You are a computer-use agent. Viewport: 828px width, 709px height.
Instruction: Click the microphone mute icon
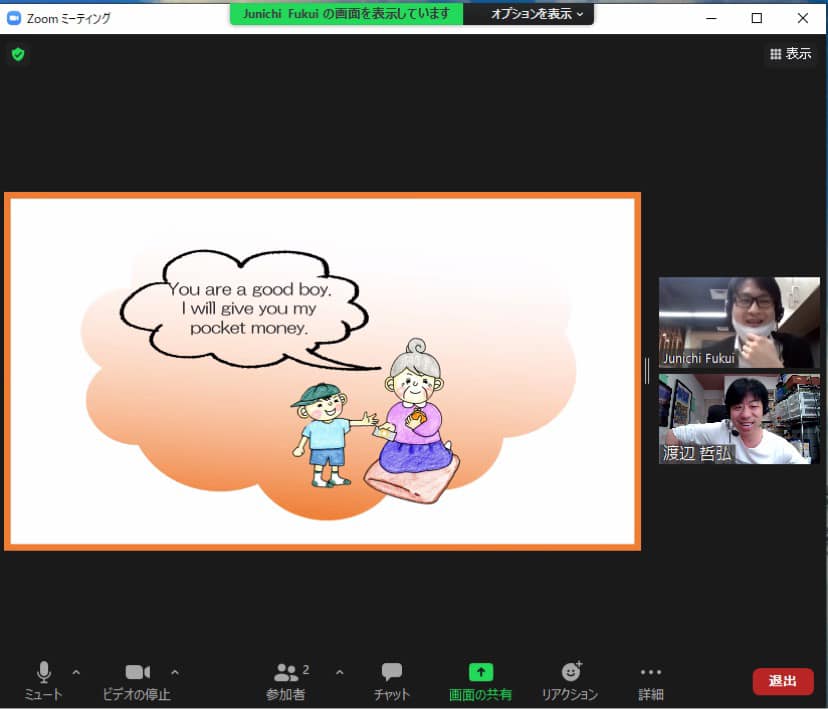[44, 672]
